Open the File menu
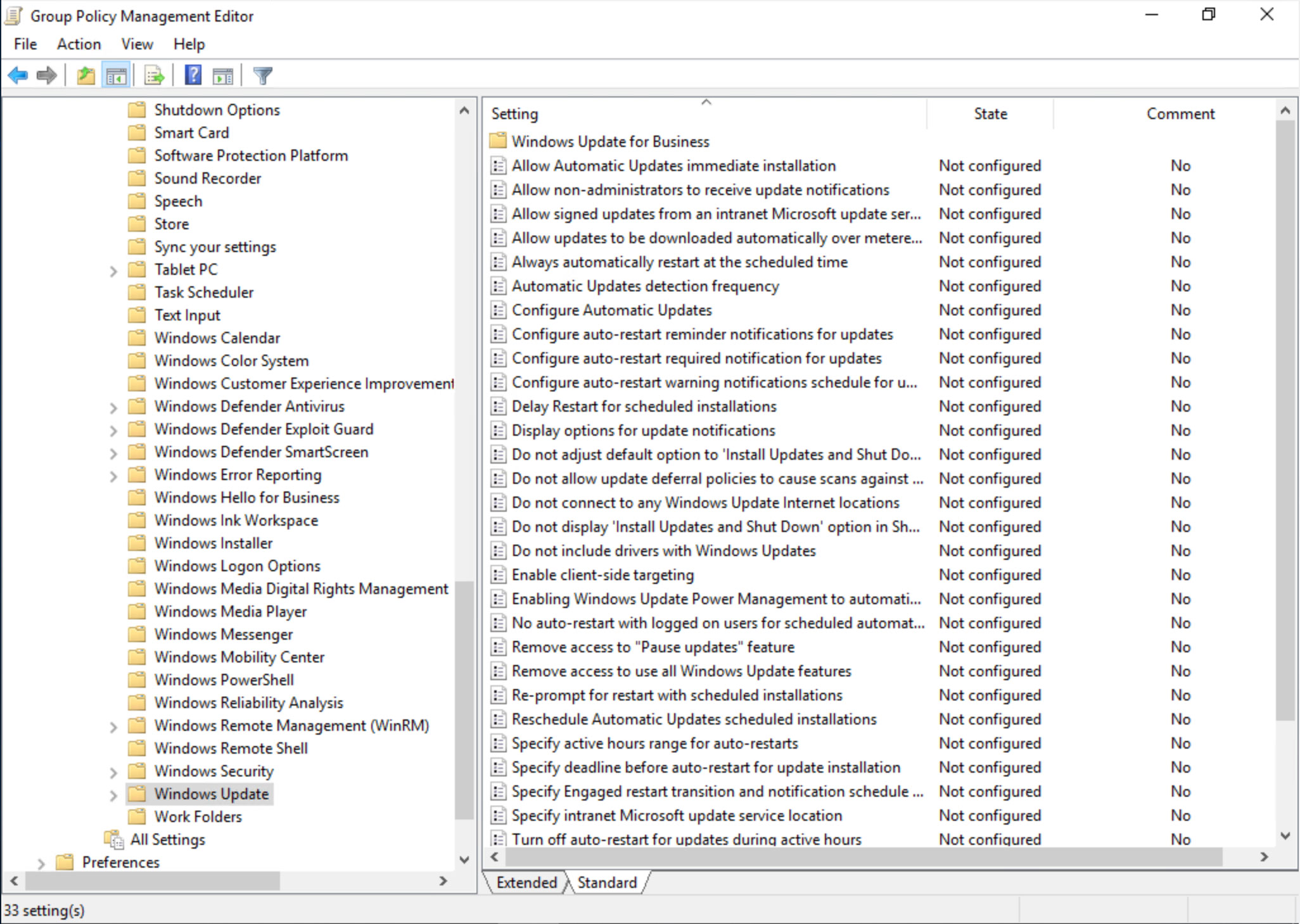Screen dimensions: 1300x924 click(25, 44)
